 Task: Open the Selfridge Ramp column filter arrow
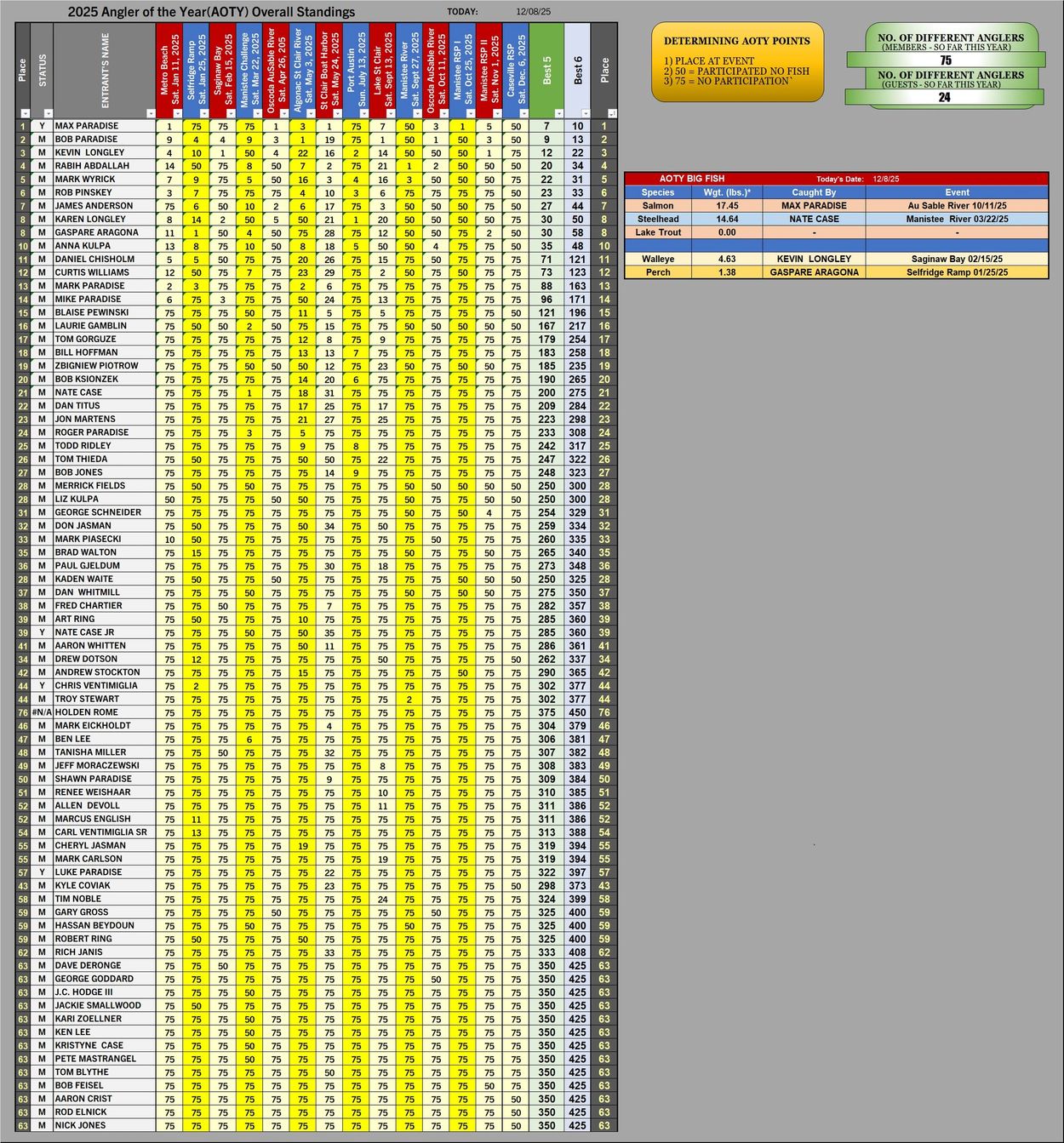pos(204,113)
